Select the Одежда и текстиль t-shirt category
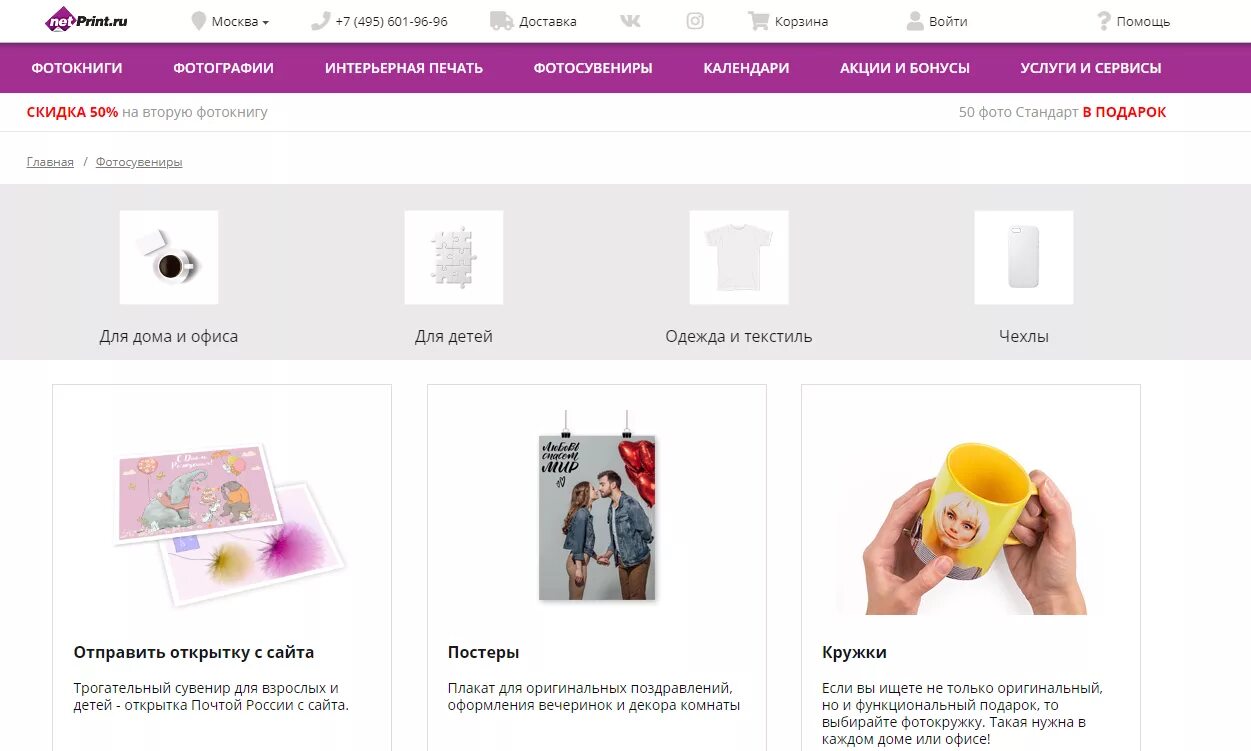The width and height of the screenshot is (1251, 751). [739, 278]
